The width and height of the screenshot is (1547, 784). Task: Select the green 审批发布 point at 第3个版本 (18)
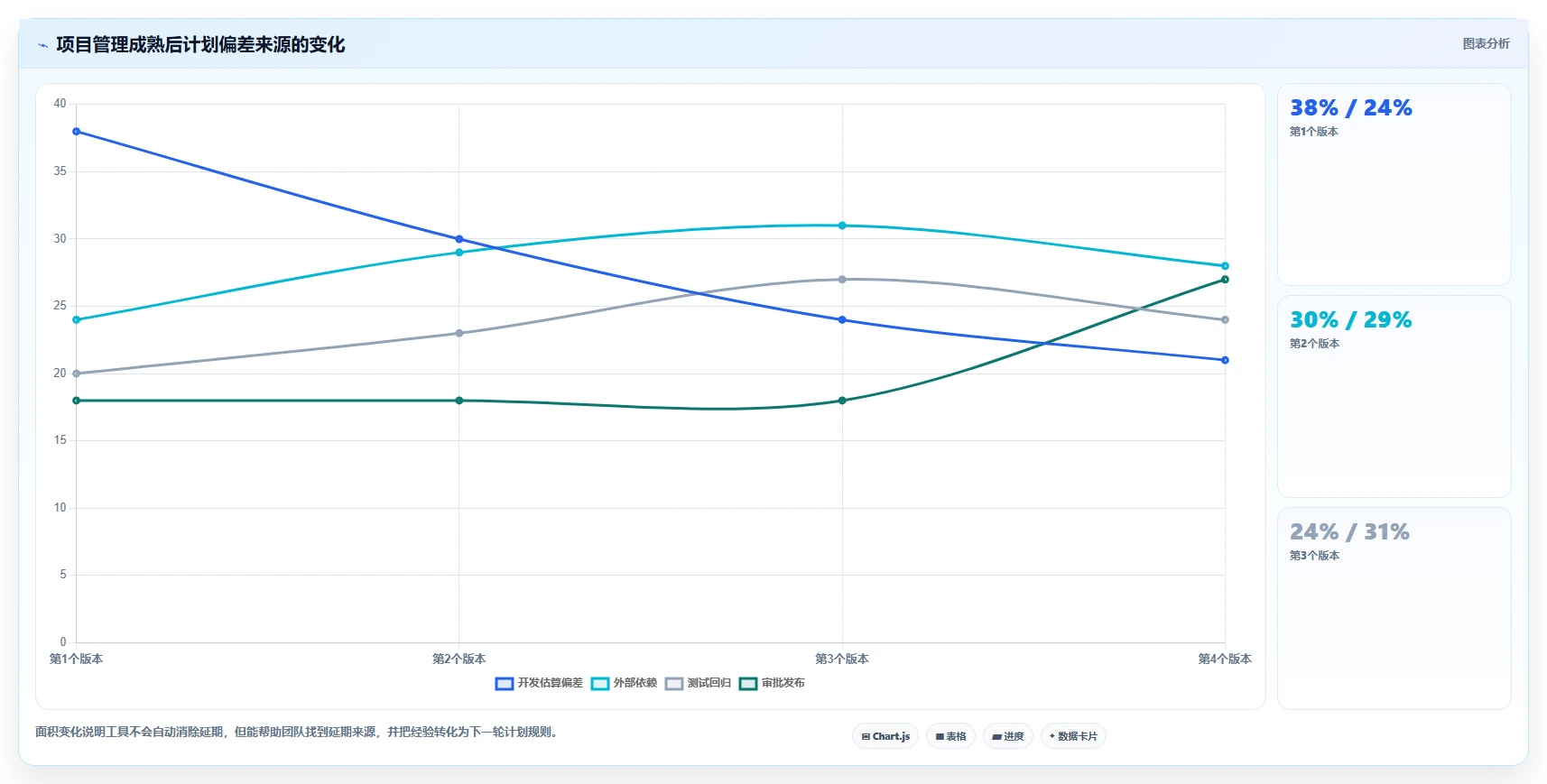tap(842, 401)
